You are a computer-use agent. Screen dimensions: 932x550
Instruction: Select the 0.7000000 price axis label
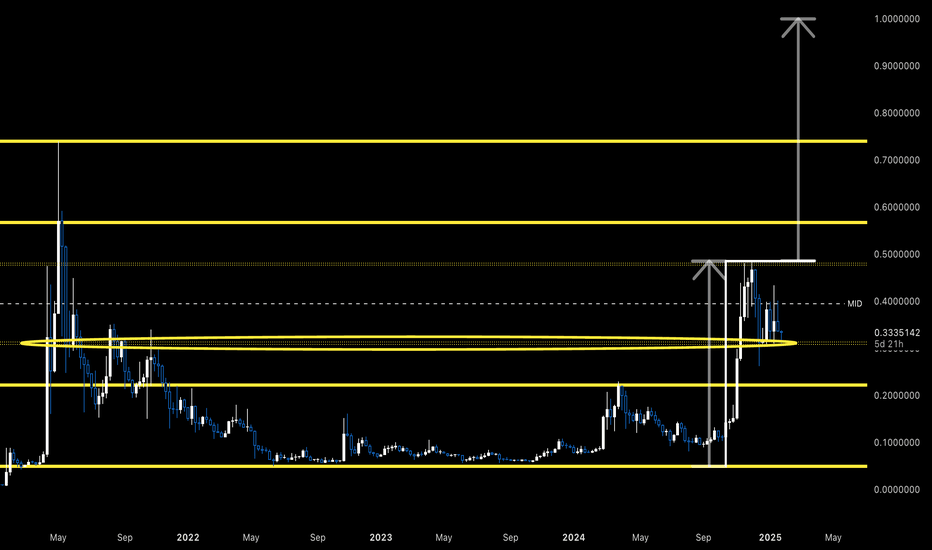pyautogui.click(x=897, y=160)
